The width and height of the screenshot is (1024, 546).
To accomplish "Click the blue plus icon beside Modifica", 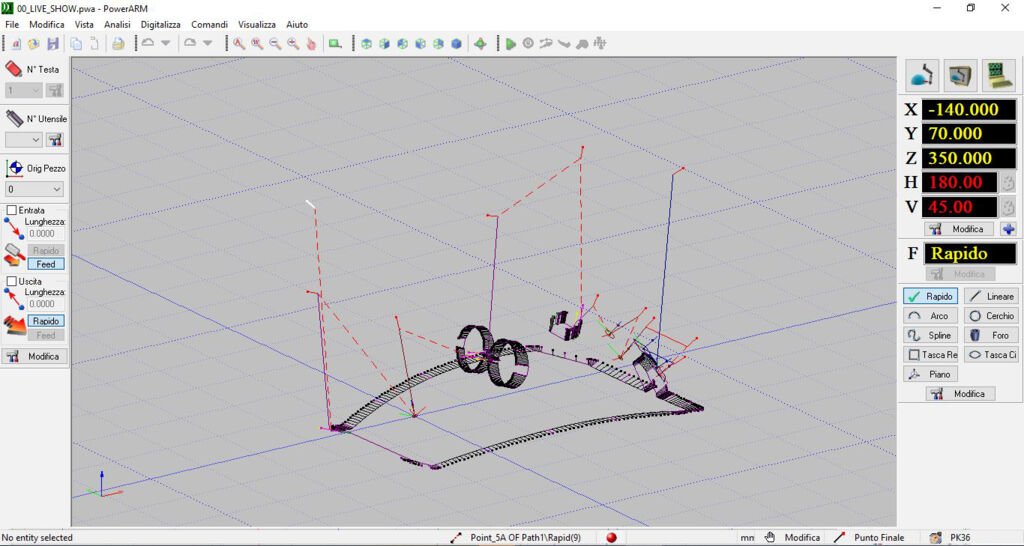I will pyautogui.click(x=1008, y=229).
